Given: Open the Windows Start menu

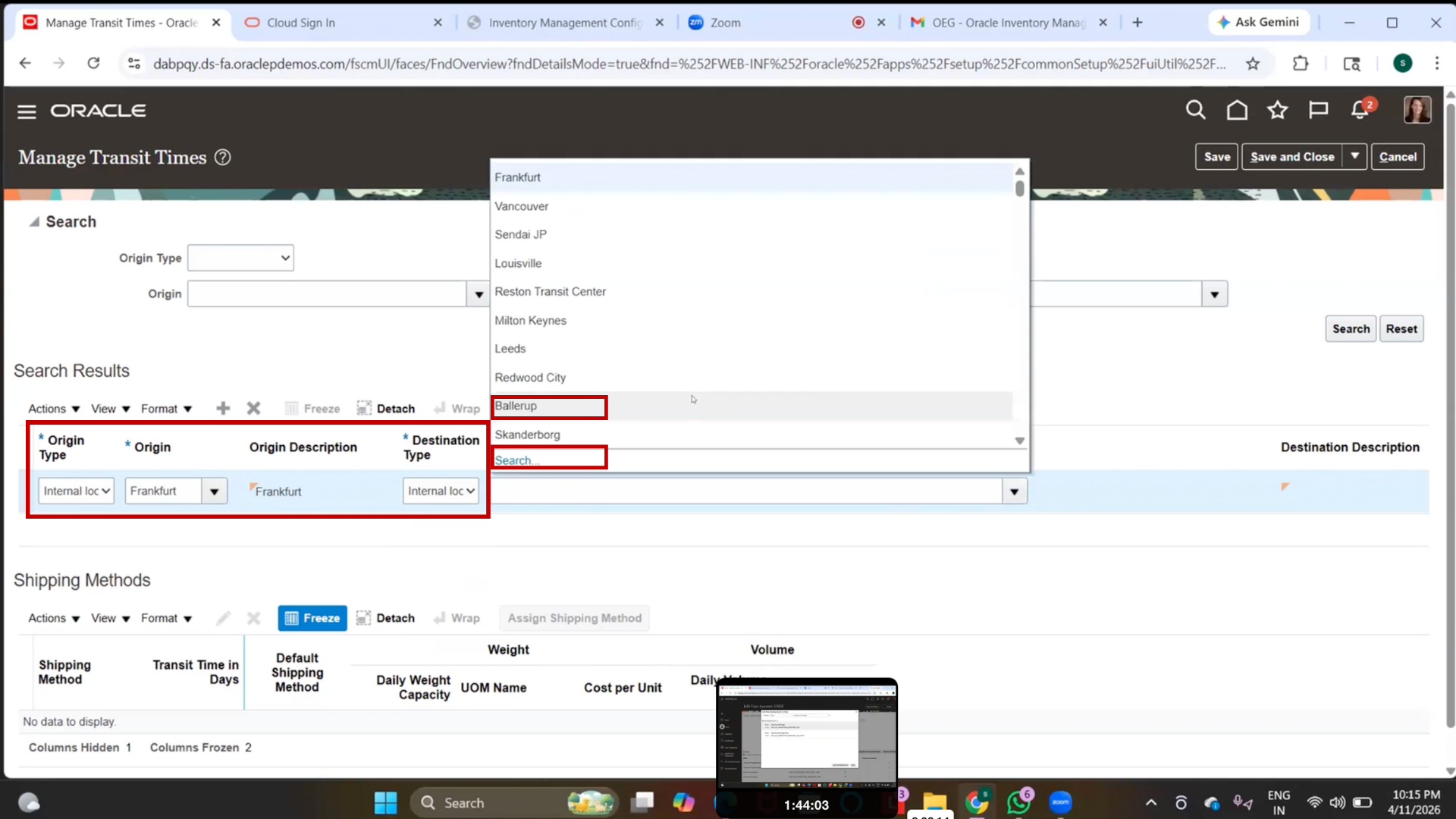Looking at the screenshot, I should (x=385, y=802).
